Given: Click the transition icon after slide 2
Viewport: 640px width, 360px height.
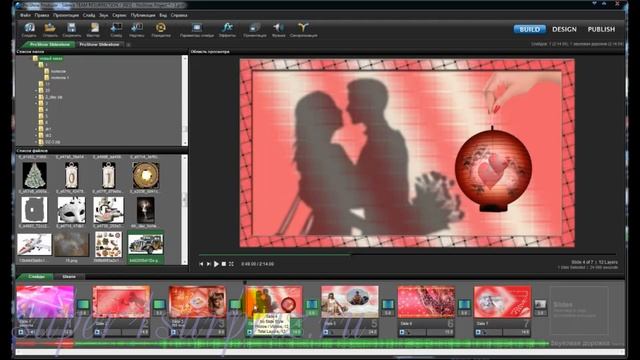Looking at the screenshot, I should (159, 305).
